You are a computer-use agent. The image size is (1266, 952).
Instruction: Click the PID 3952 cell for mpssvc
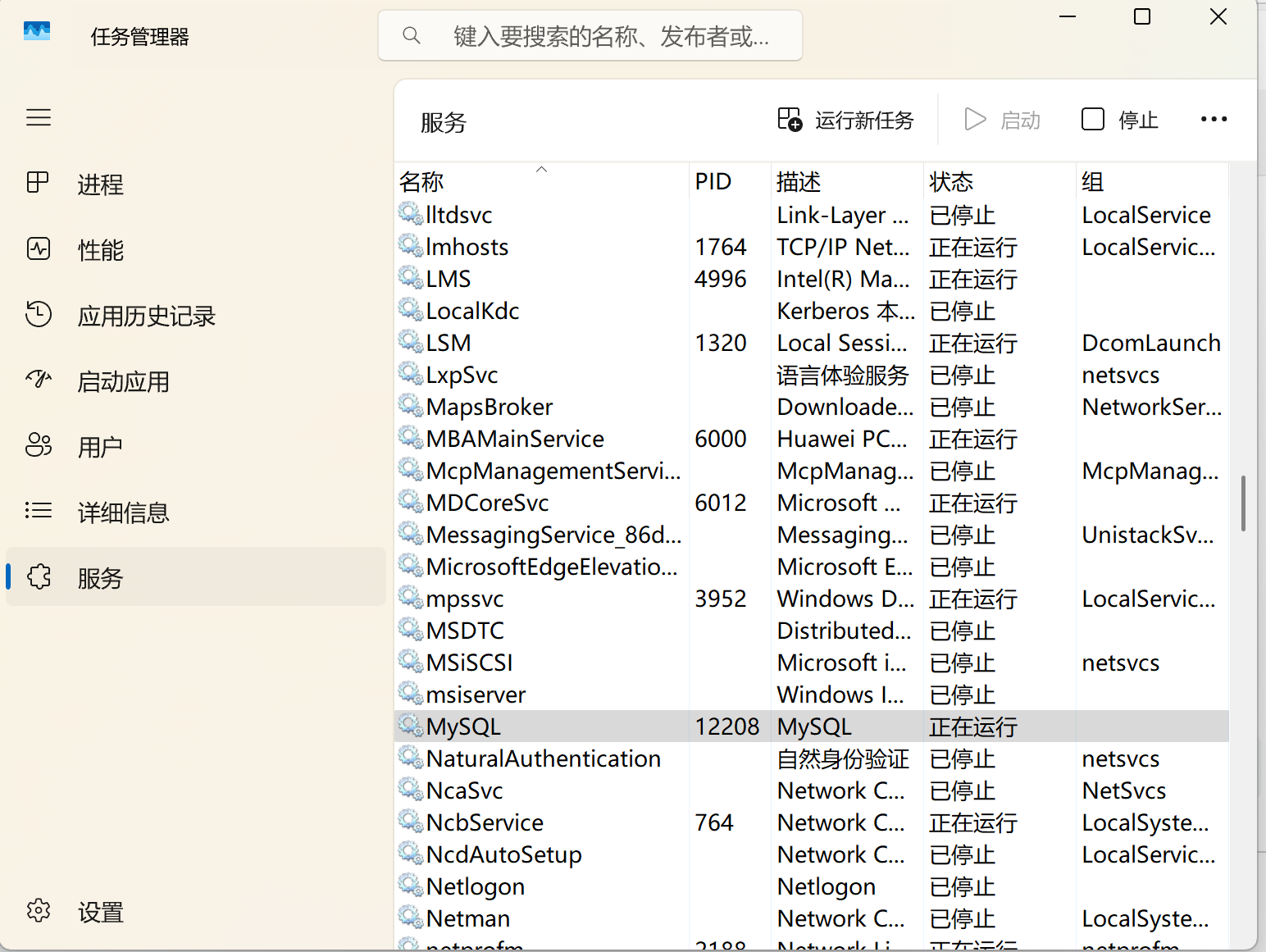[x=721, y=599]
